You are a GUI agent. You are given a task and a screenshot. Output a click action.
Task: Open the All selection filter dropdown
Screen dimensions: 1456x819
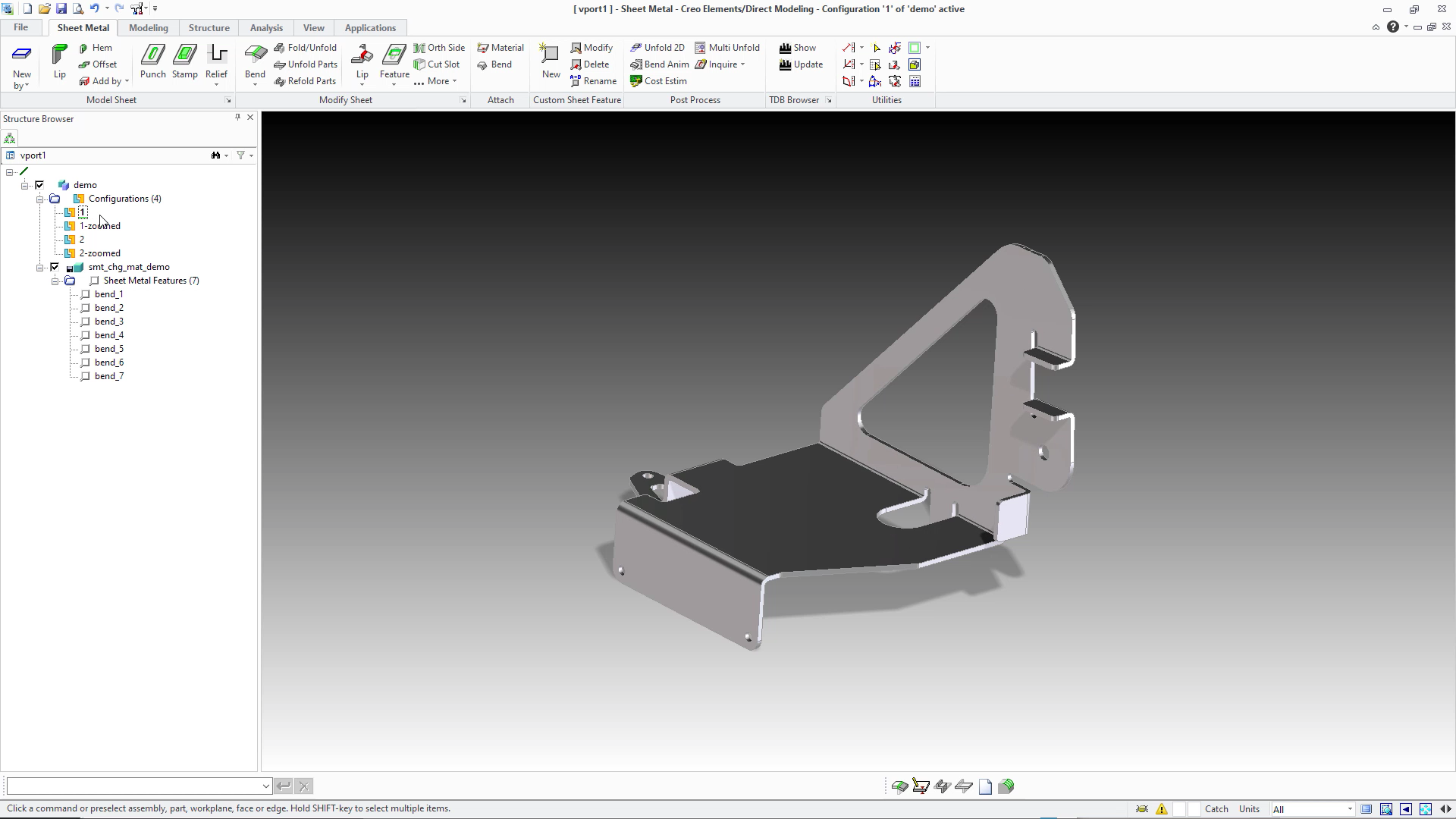pos(1350,809)
